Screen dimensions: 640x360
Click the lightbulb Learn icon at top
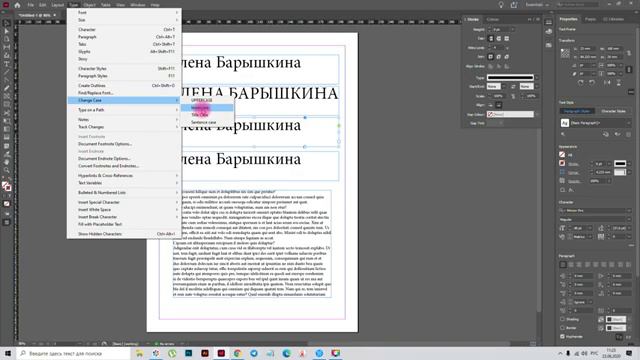click(x=501, y=5)
